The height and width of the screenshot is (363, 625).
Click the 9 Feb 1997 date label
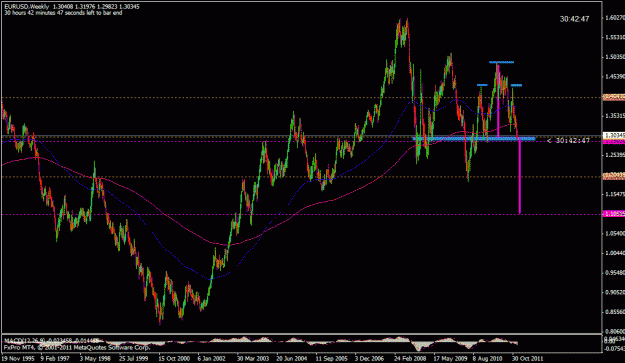tap(55, 358)
